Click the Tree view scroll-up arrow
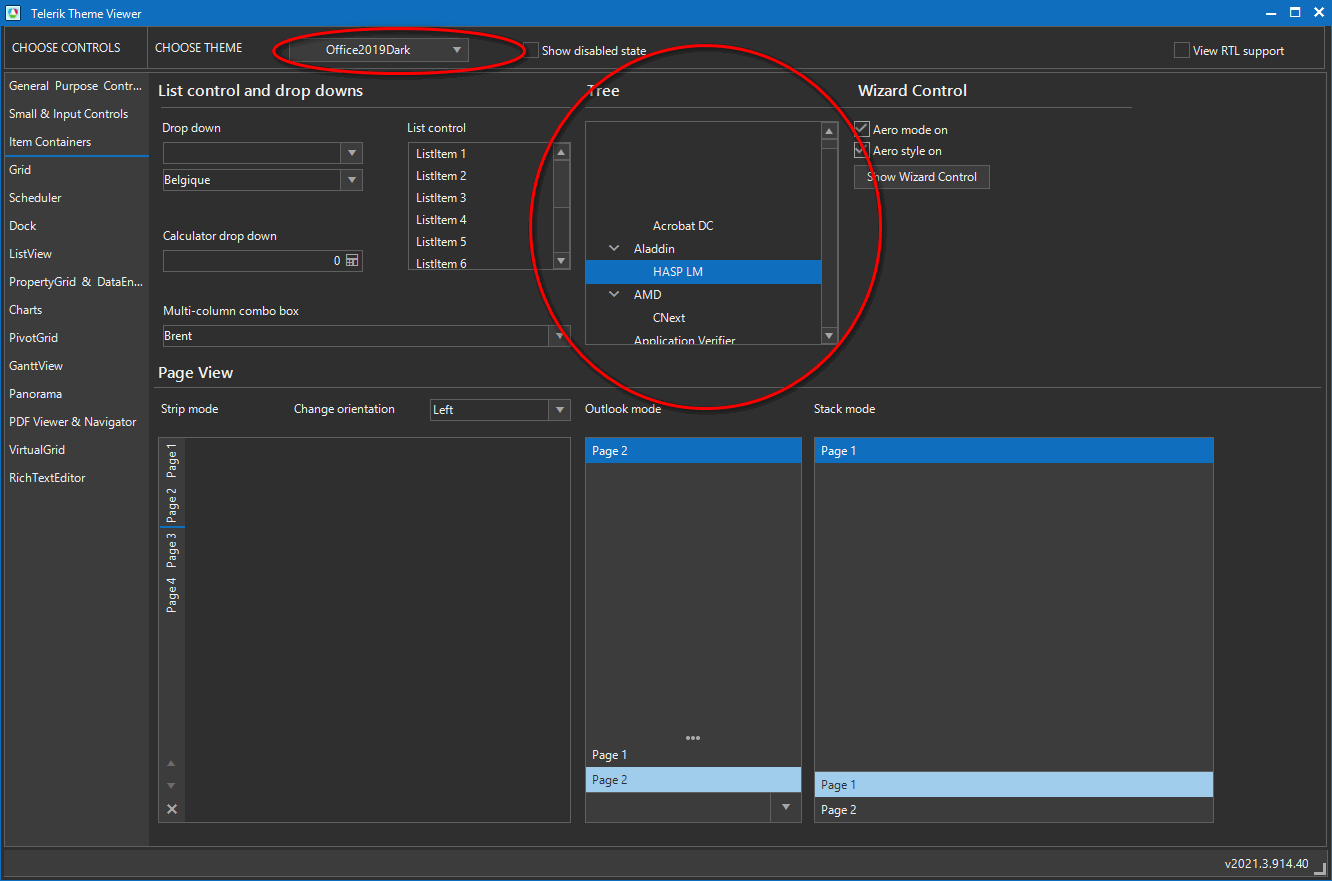The image size is (1332, 881). coord(829,131)
